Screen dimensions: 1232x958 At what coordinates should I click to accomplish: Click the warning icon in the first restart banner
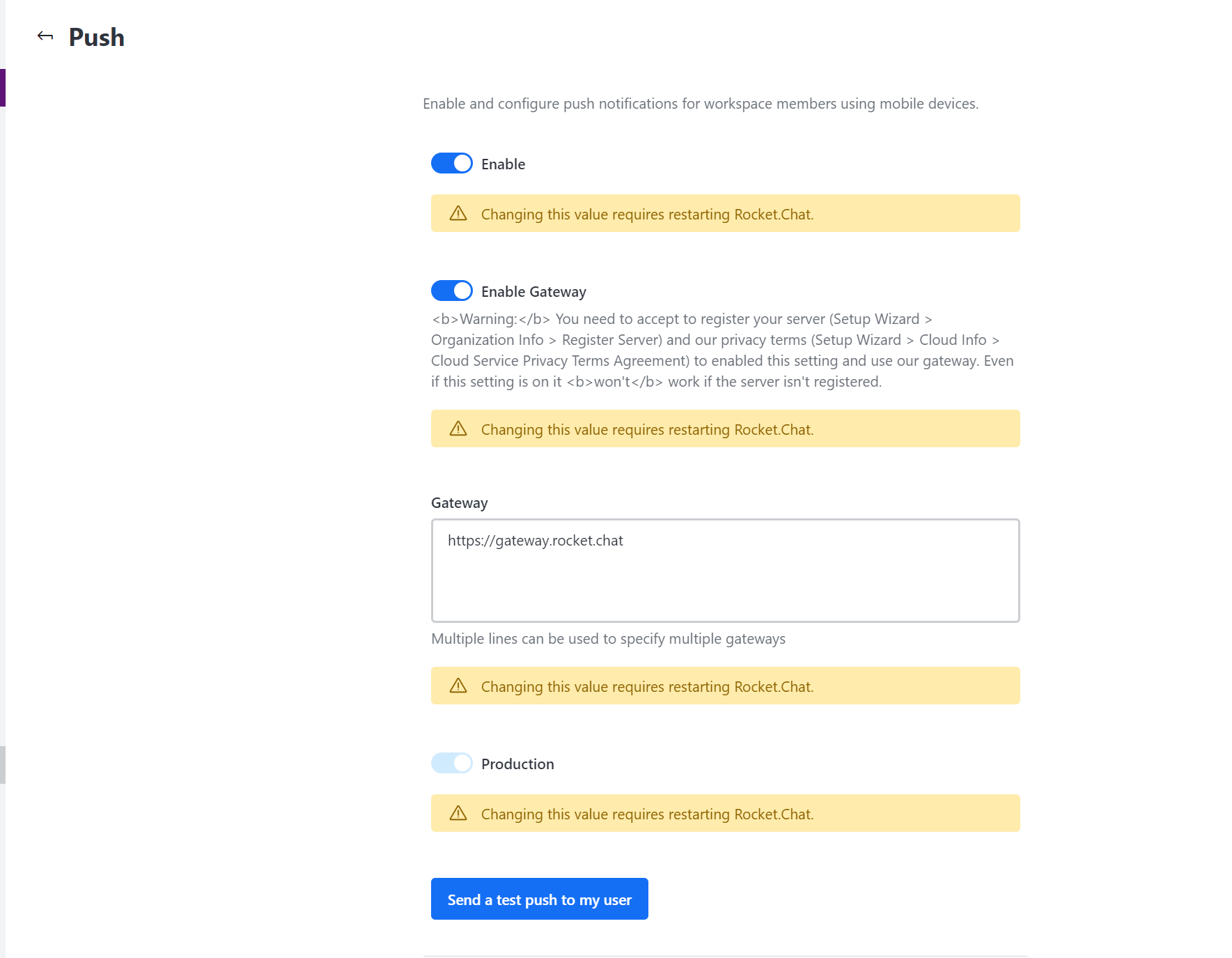[458, 214]
